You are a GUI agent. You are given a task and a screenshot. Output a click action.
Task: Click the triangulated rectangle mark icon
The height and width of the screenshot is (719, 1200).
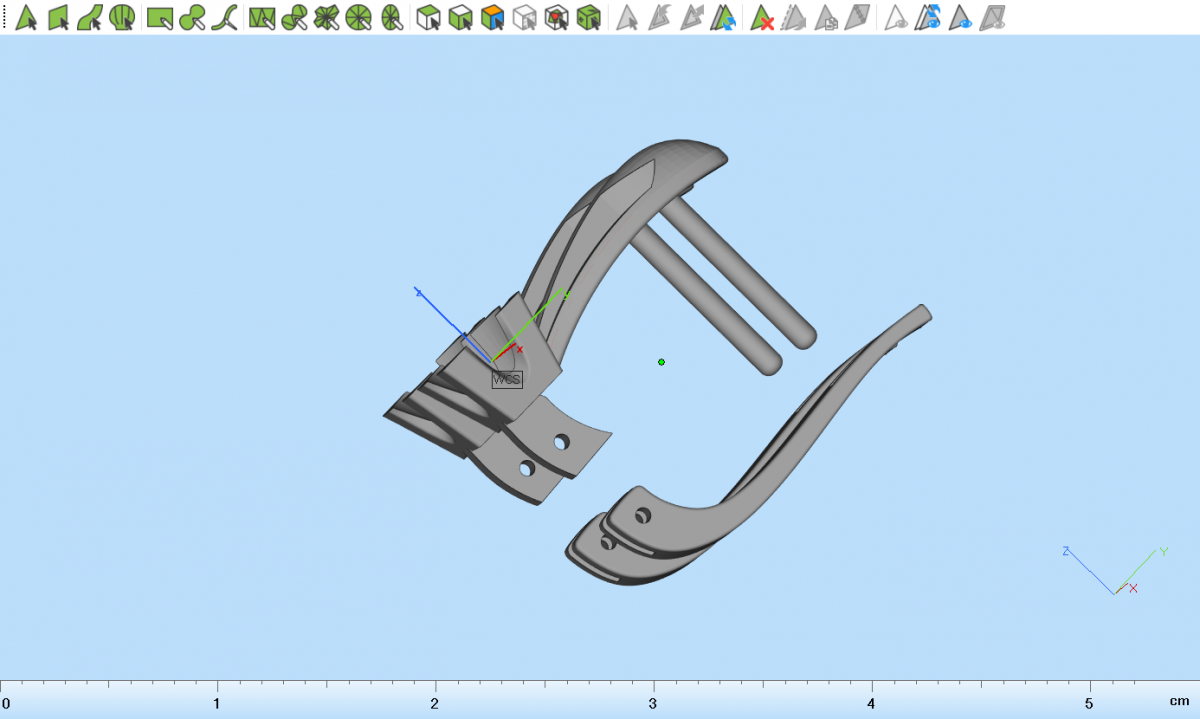[262, 17]
